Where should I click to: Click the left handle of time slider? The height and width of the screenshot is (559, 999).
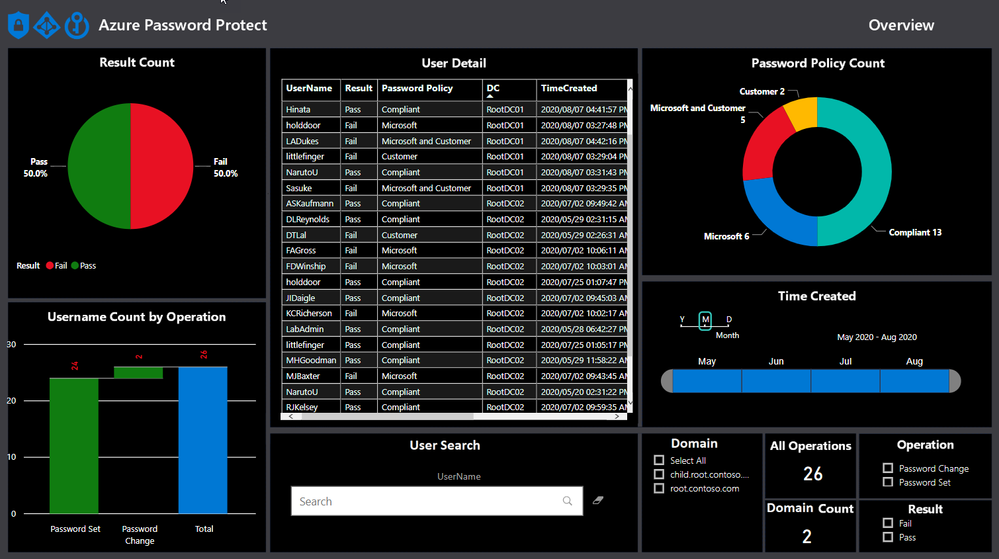point(666,381)
